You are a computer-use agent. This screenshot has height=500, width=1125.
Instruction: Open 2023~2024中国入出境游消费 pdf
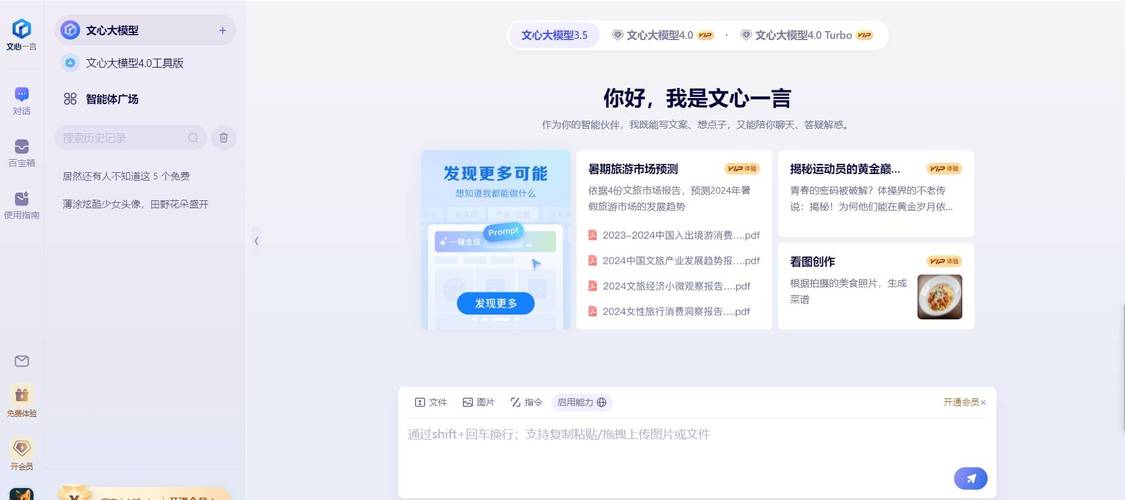[x=674, y=235]
